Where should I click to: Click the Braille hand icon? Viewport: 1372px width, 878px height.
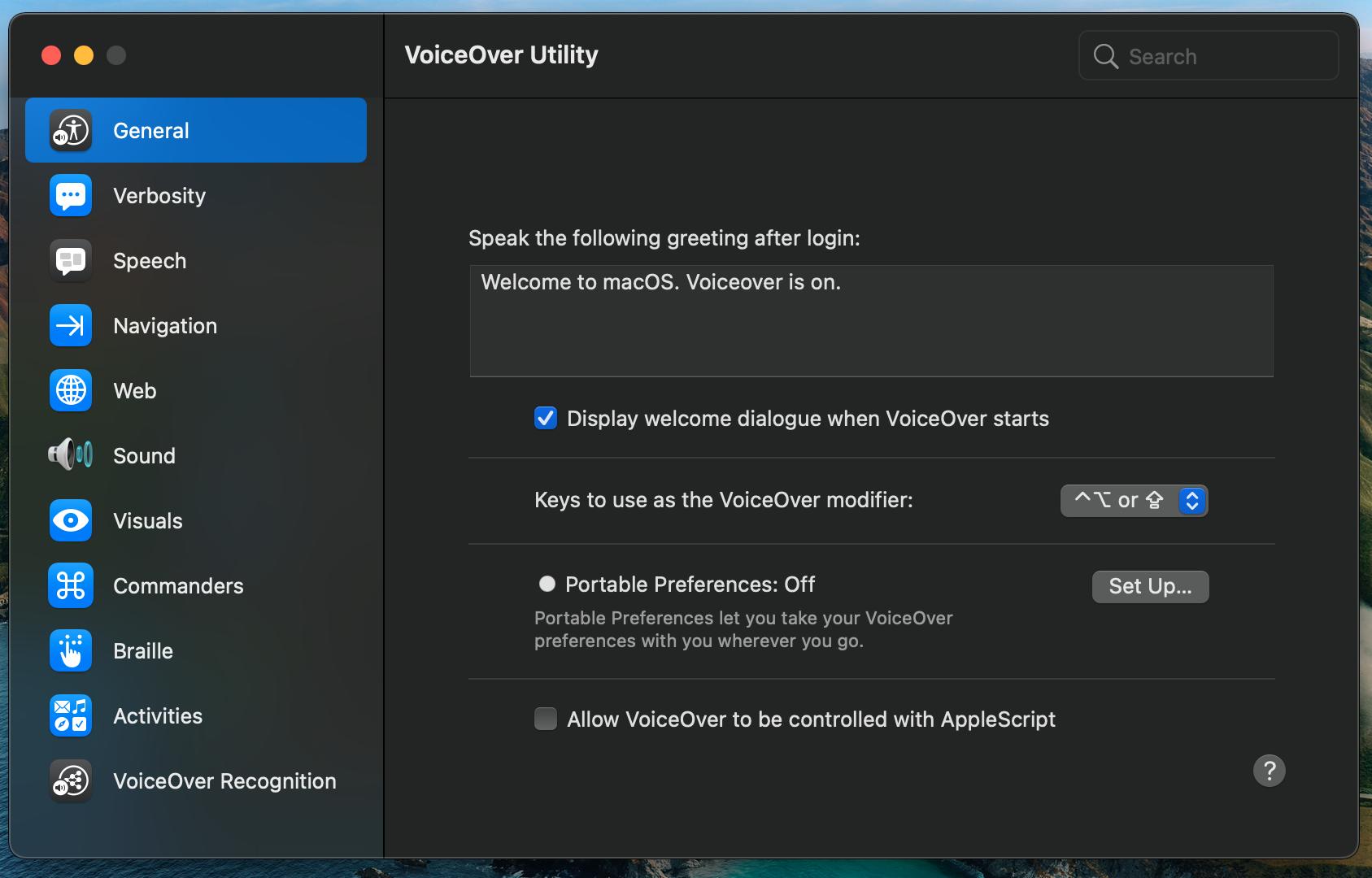pos(71,651)
